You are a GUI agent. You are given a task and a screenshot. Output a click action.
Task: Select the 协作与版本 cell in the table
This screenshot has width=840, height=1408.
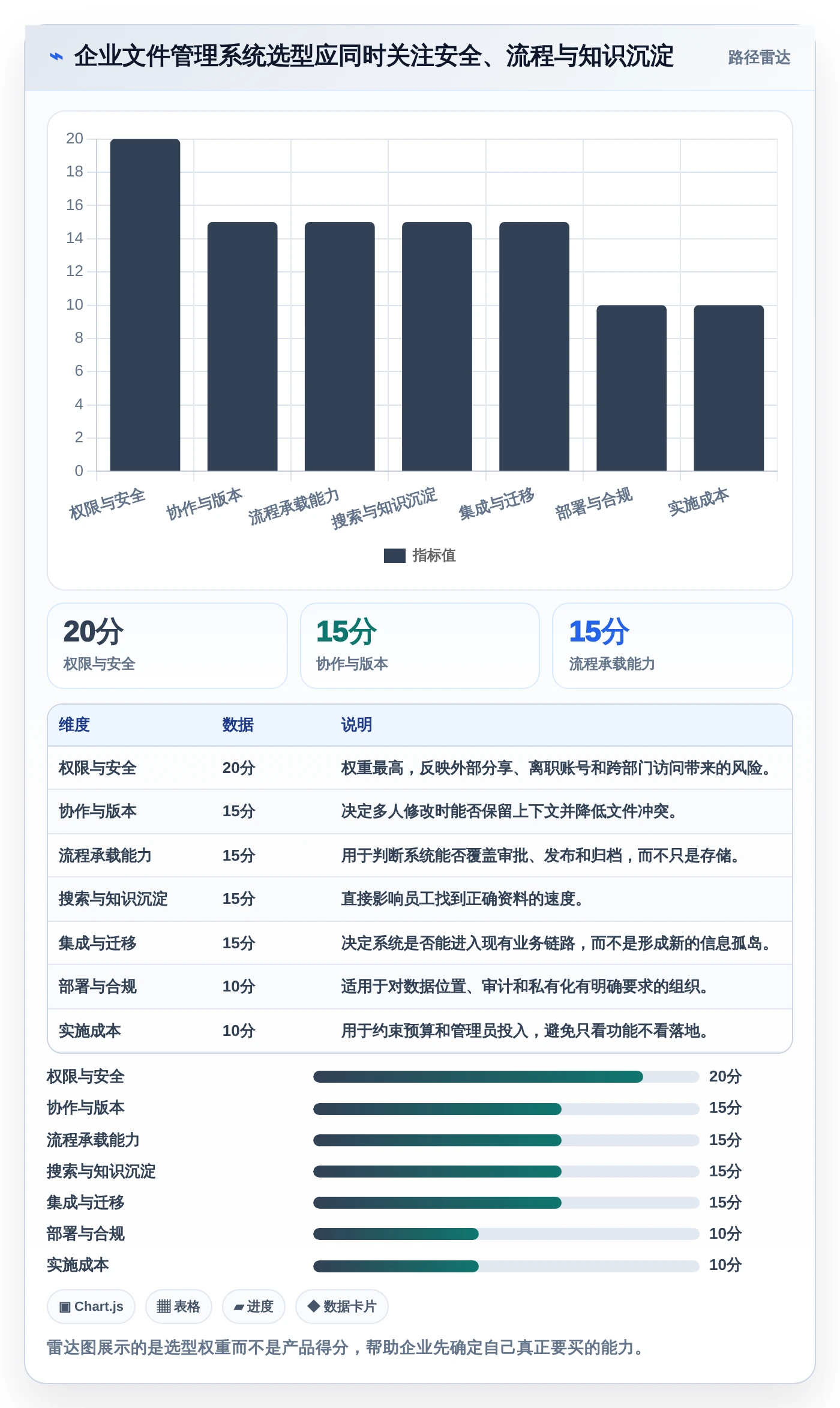pyautogui.click(x=98, y=811)
